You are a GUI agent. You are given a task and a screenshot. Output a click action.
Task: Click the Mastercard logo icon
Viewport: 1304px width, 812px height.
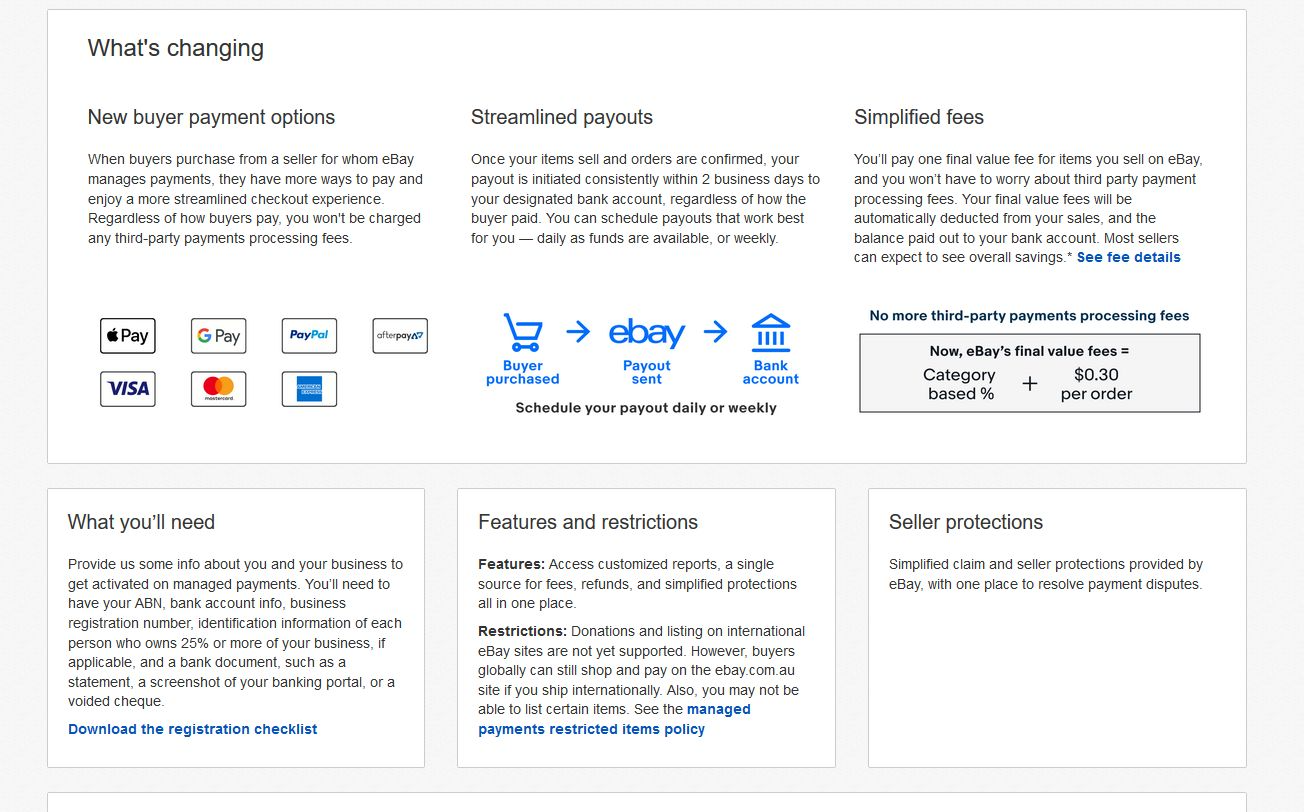219,389
